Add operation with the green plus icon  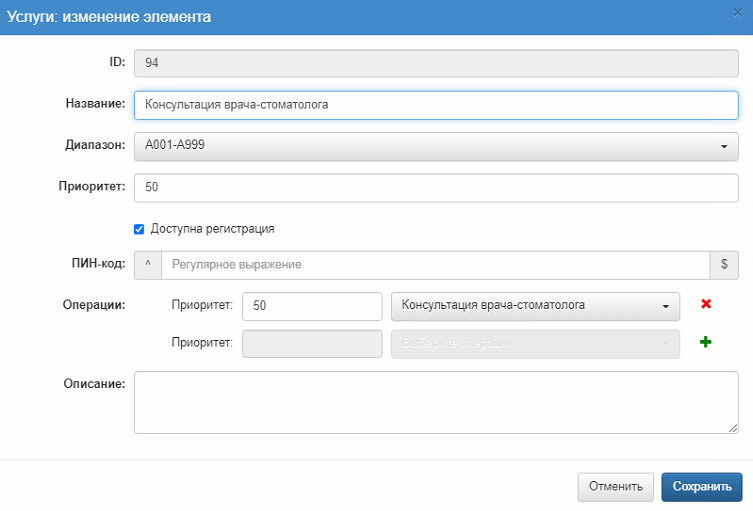705,342
